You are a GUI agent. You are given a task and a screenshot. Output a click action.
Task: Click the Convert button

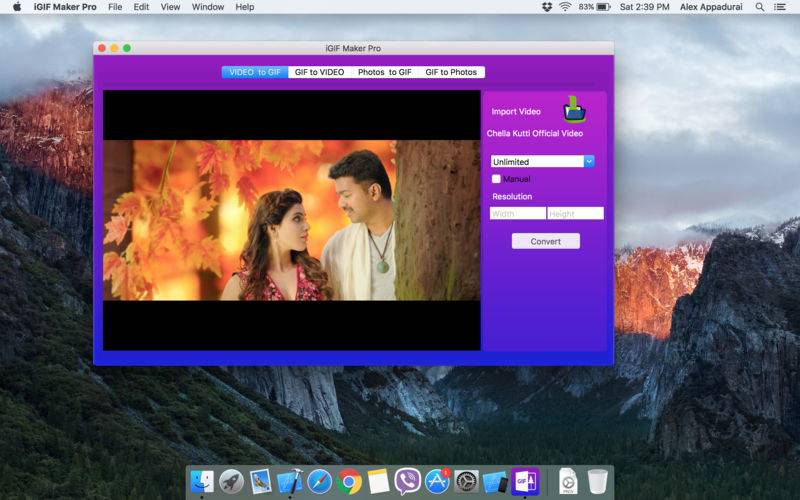click(545, 241)
